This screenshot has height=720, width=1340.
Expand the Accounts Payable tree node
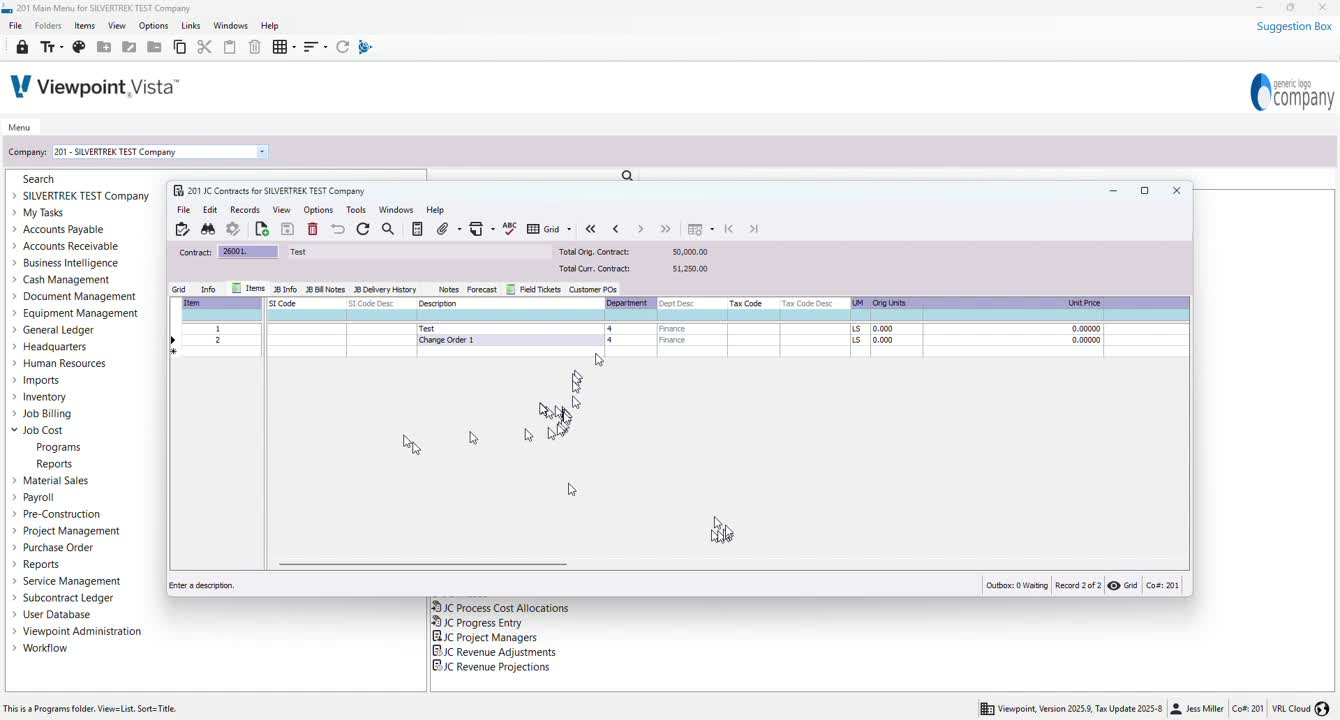14,229
